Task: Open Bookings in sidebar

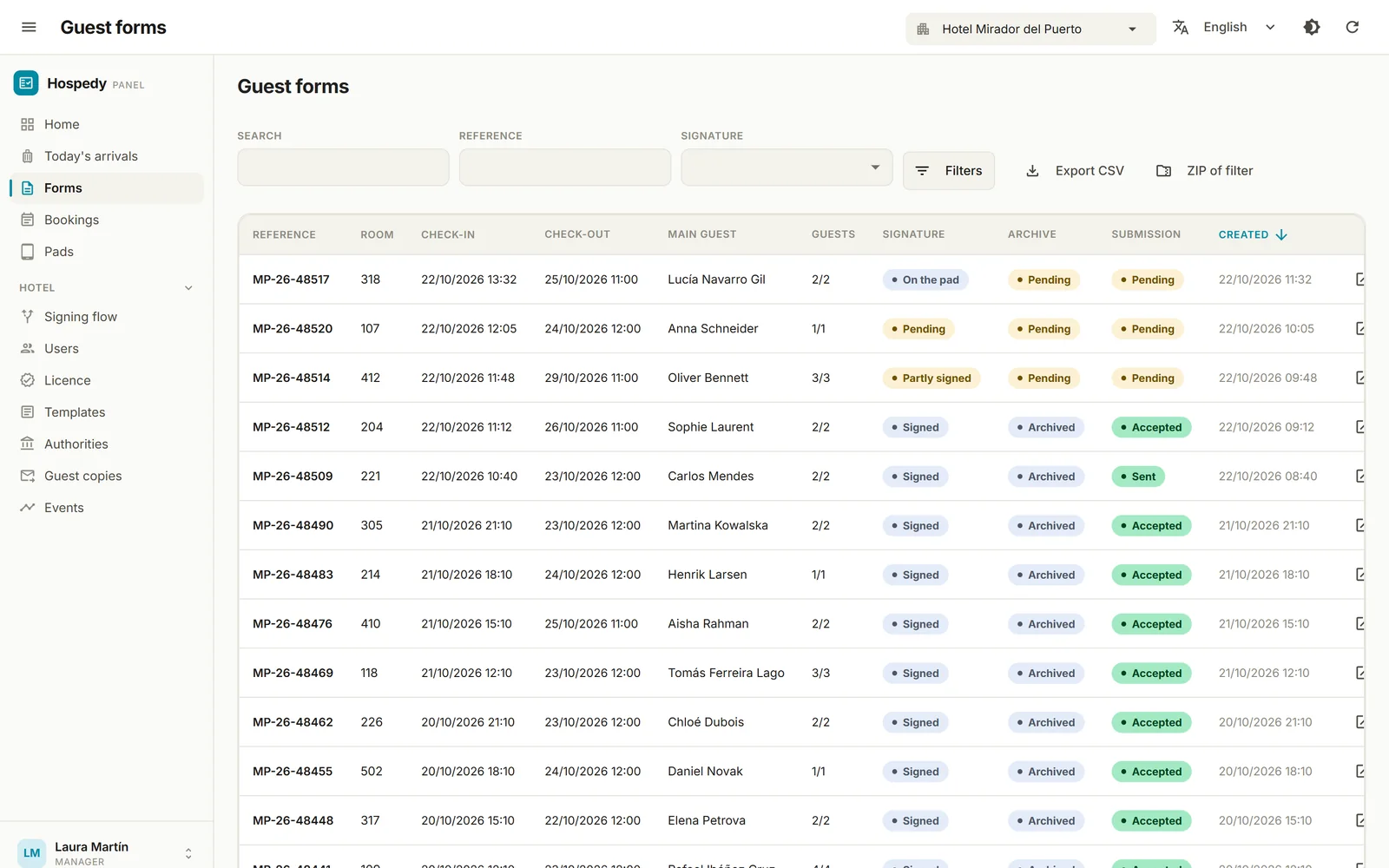Action: [x=106, y=220]
